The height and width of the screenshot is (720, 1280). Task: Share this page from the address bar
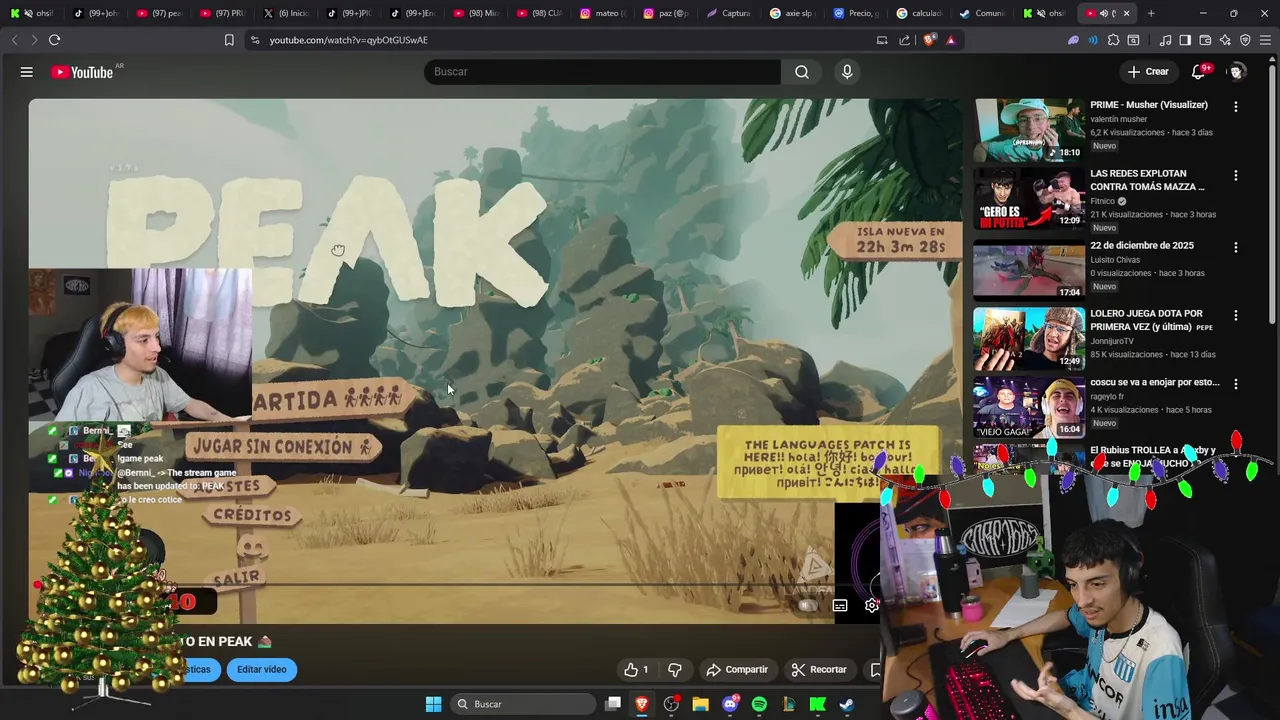905,40
